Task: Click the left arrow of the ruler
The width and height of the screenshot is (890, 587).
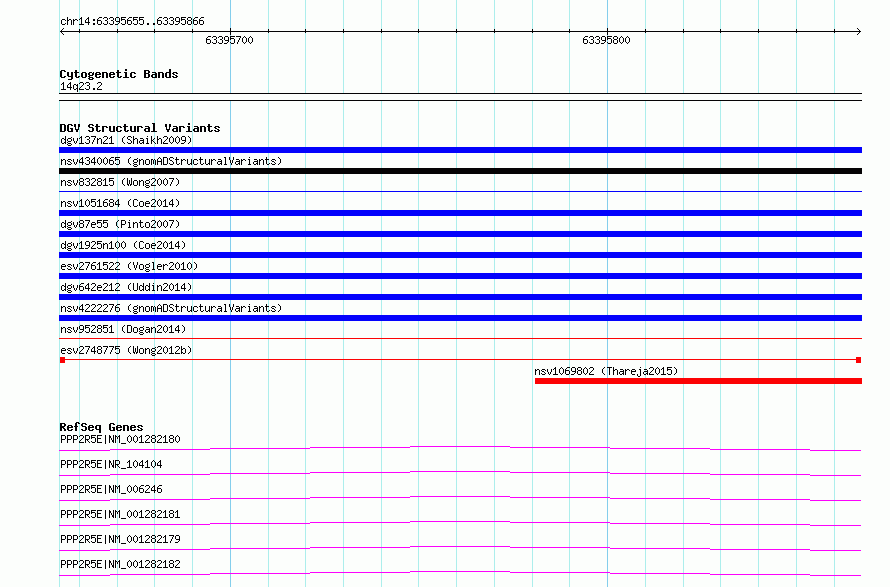Action: (62, 31)
